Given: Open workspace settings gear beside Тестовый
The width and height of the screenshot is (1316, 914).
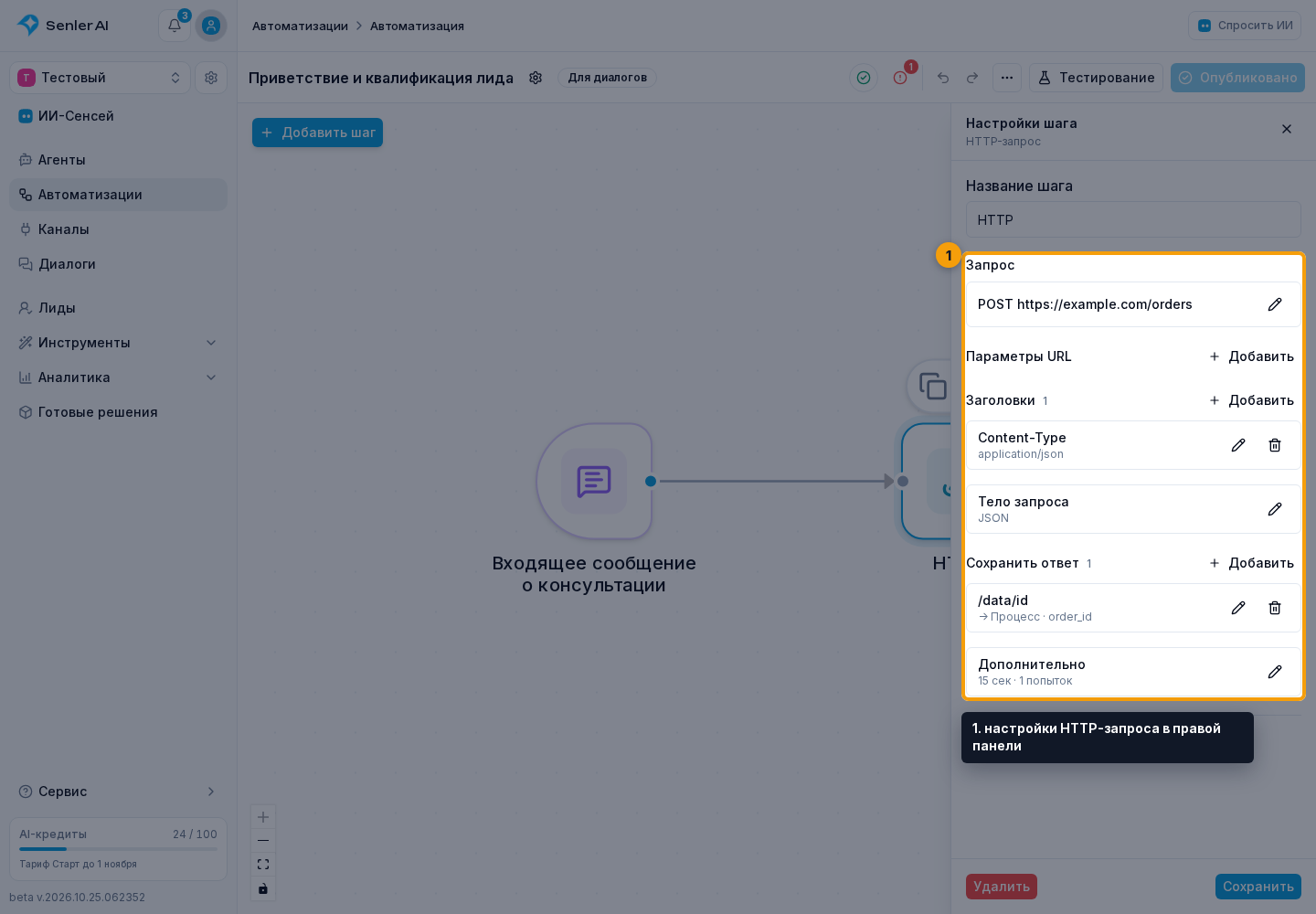Looking at the screenshot, I should point(211,78).
